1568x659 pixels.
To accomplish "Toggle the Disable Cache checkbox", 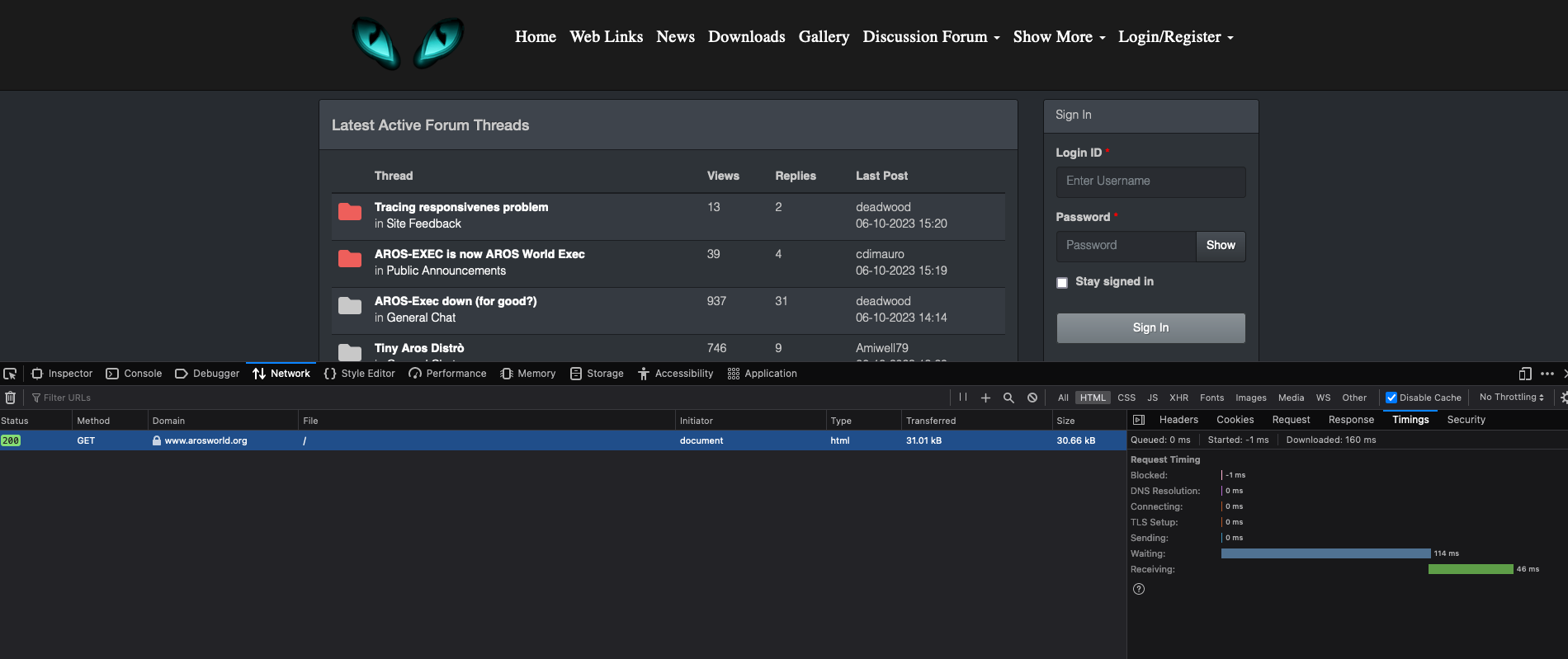I will [x=1391, y=398].
